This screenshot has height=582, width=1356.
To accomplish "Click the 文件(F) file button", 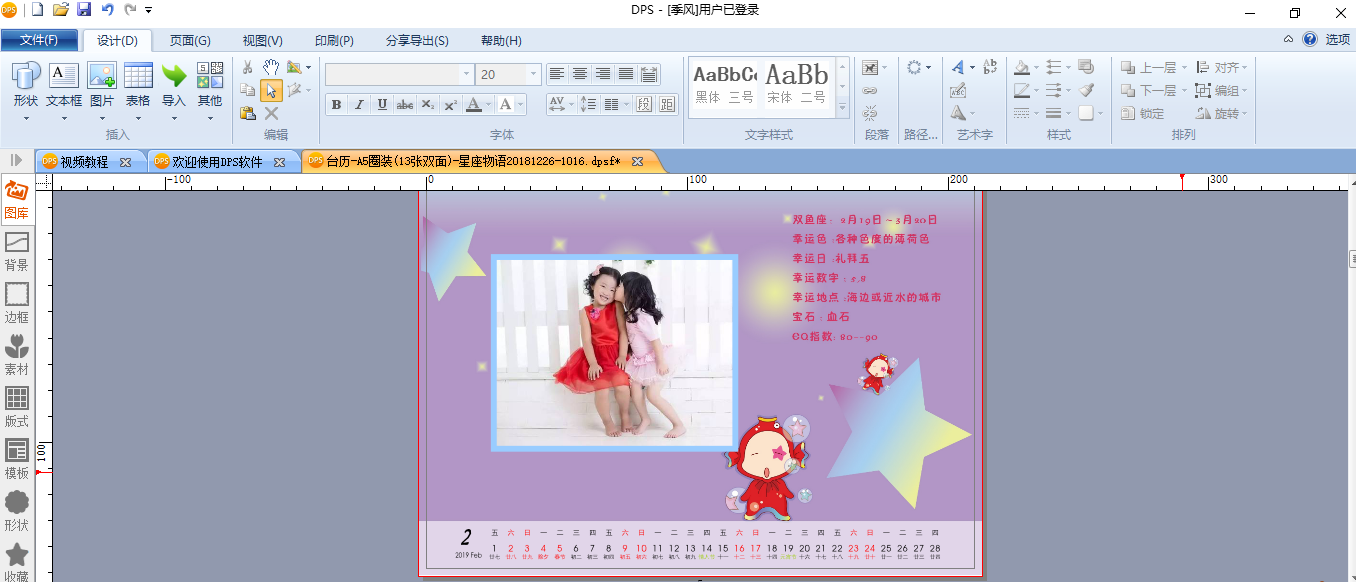I will [39, 41].
